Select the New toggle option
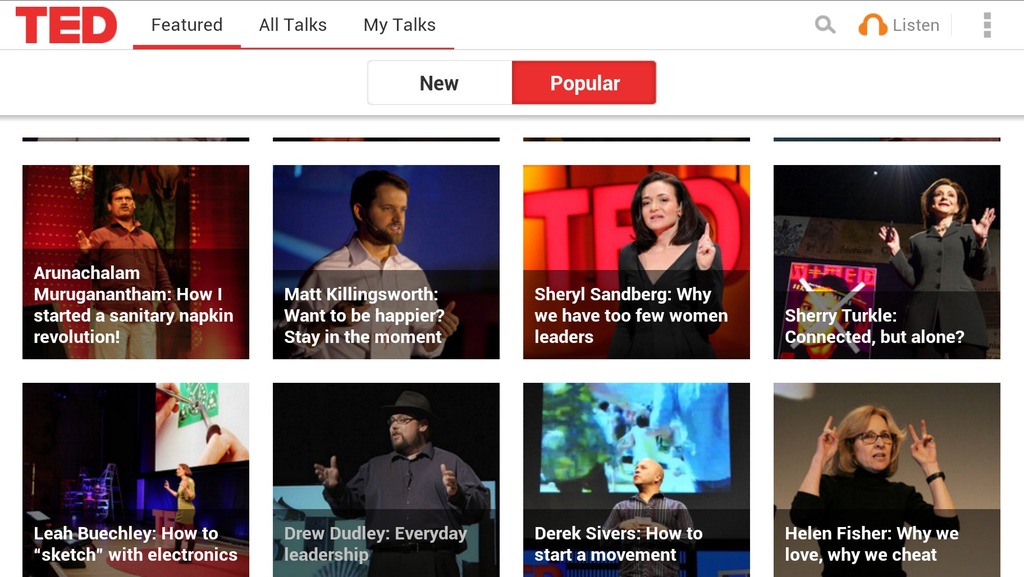Screen dimensions: 1024x577 pos(440,83)
